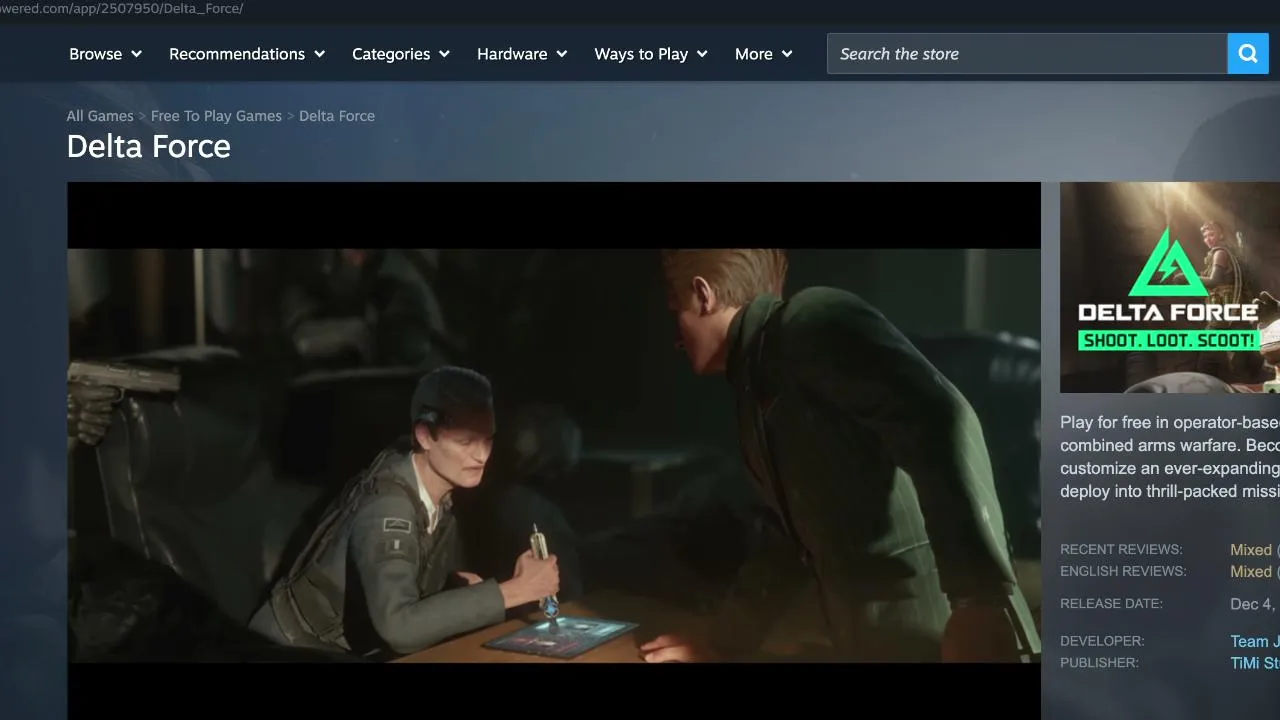Focus the Search the store field
This screenshot has height=720, width=1280.
pyautogui.click(x=1027, y=54)
